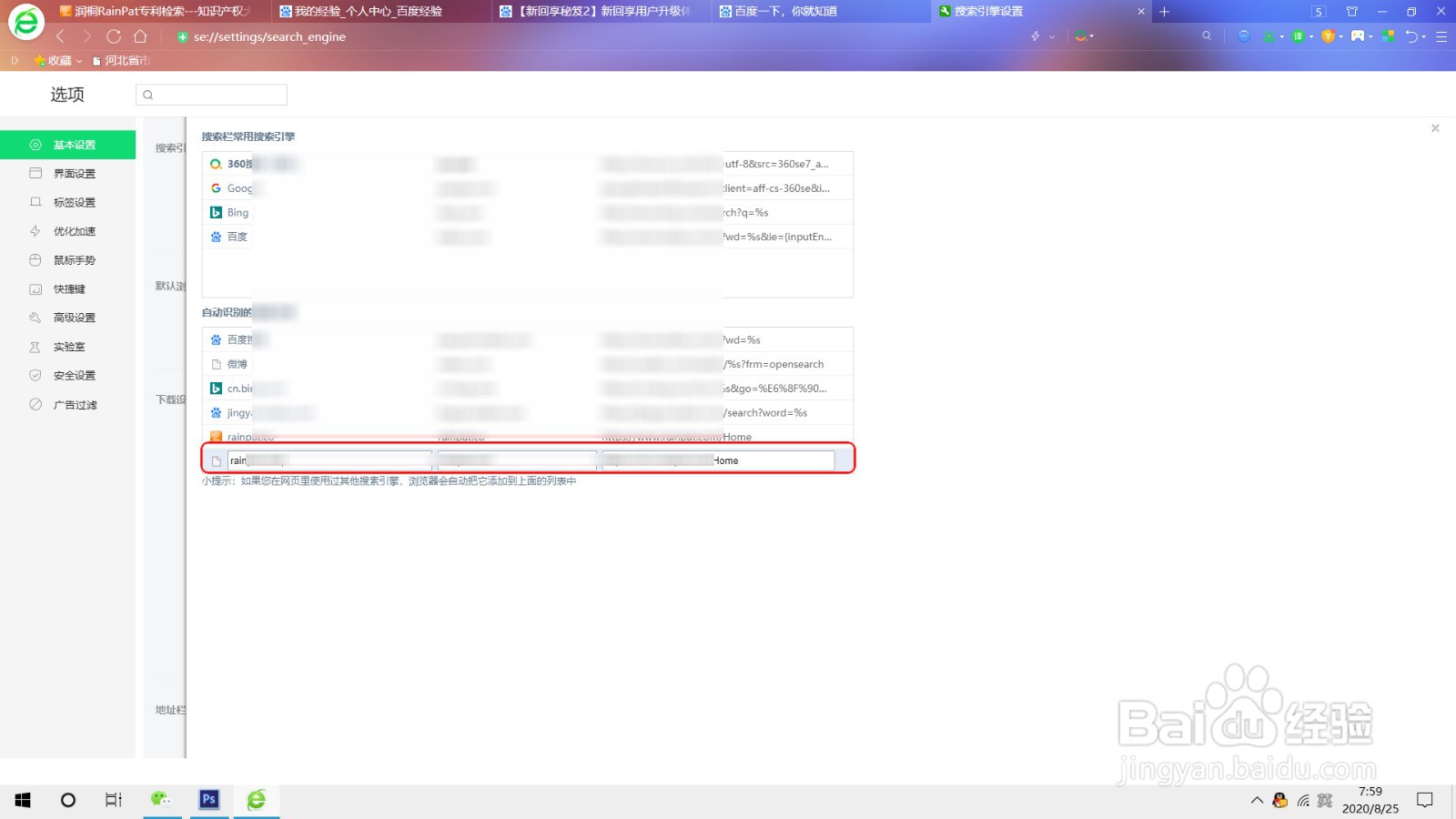Open the 河北省市 bookmark
Screen dimensions: 1456x819
click(121, 60)
